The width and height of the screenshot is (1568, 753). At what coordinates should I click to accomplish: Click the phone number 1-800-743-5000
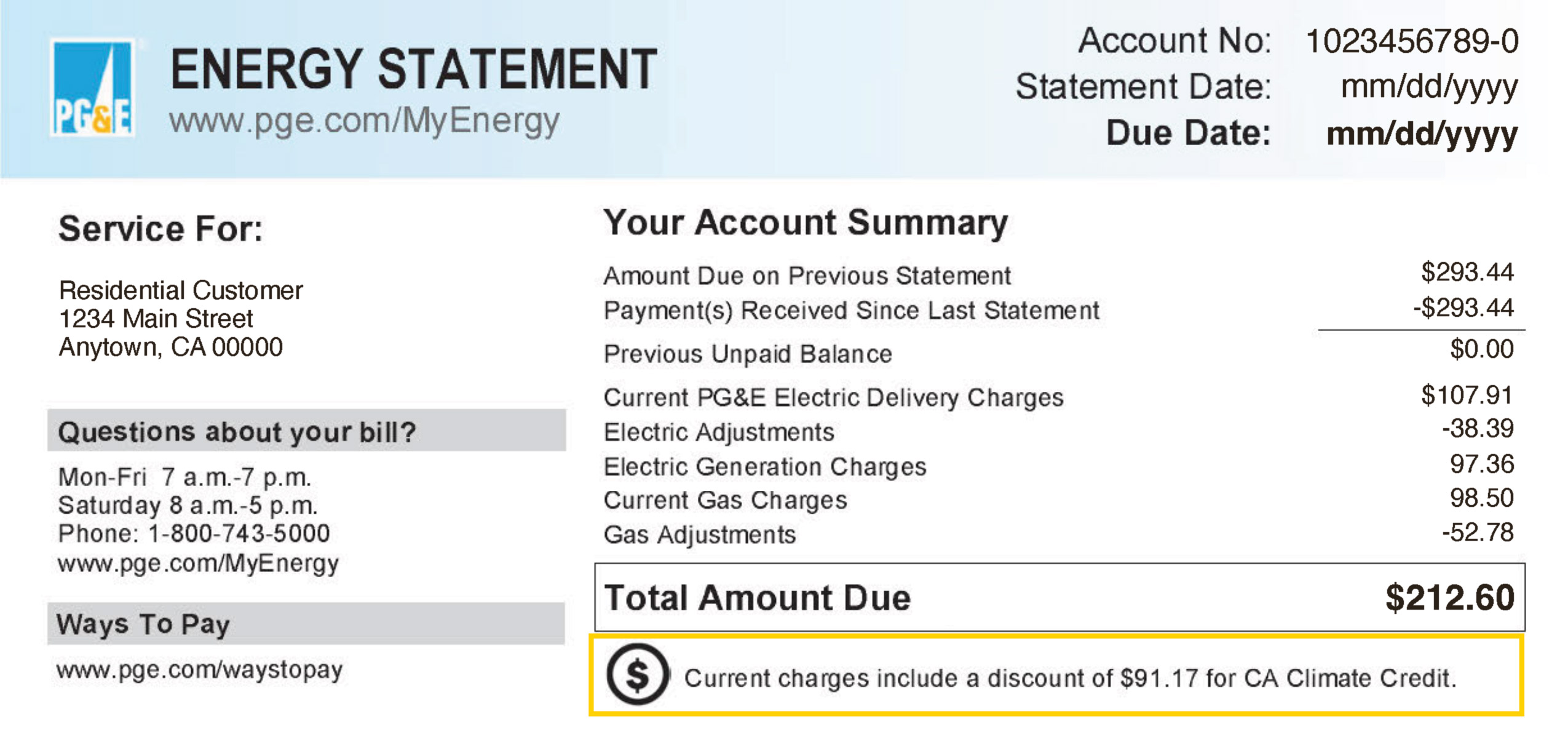pos(239,533)
